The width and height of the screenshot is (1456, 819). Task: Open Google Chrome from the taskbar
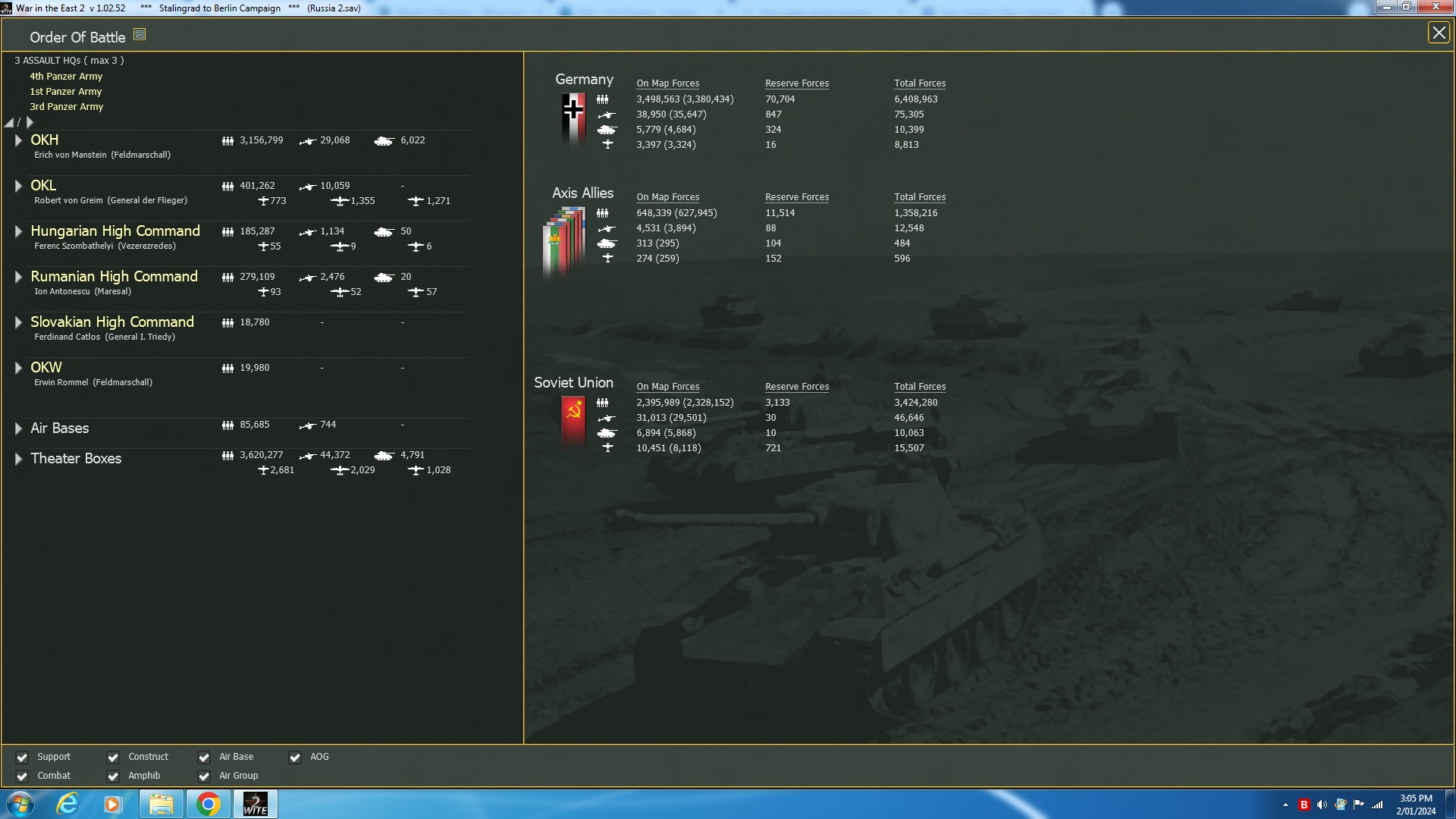208,804
